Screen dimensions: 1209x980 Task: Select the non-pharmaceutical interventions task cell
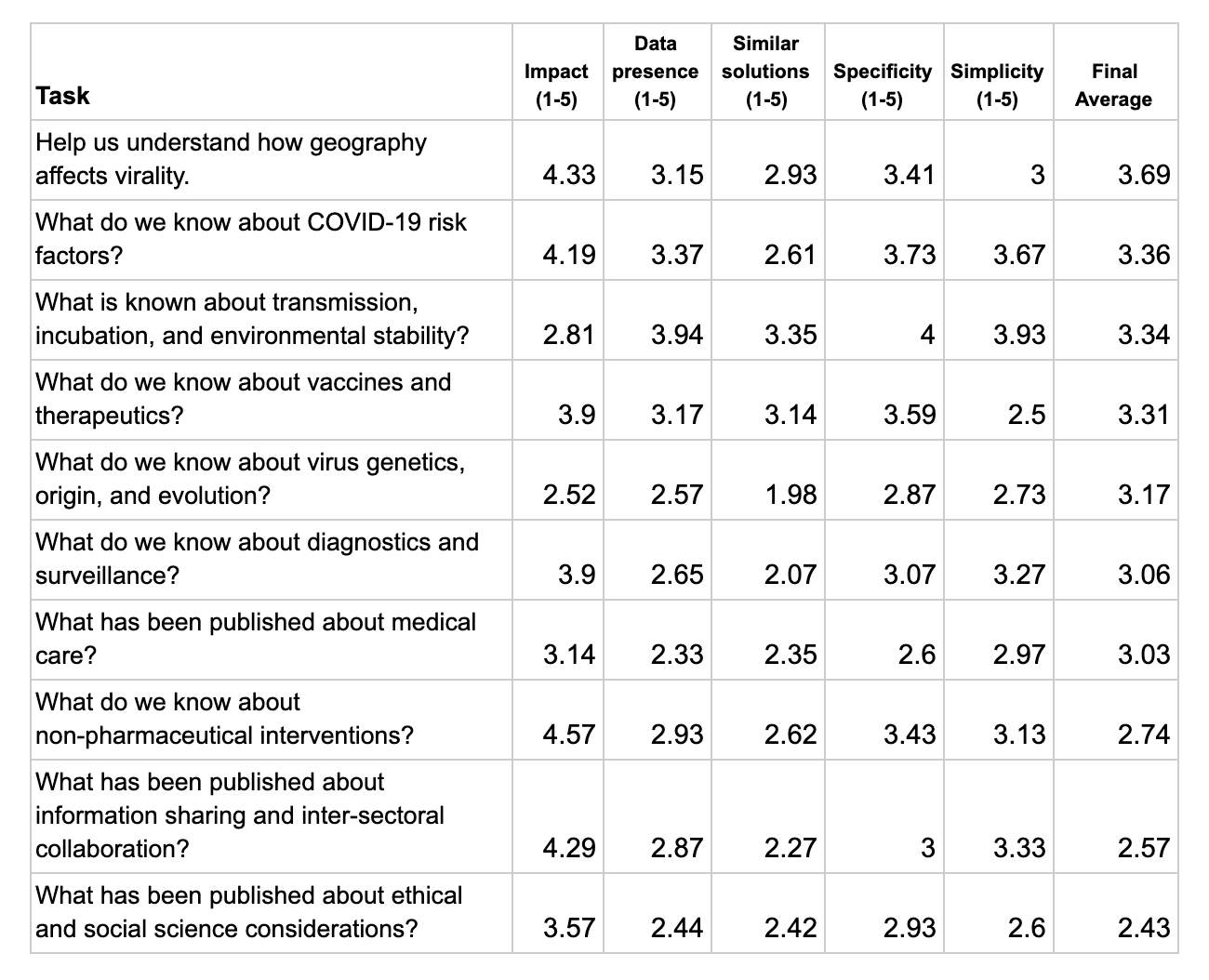point(271,720)
